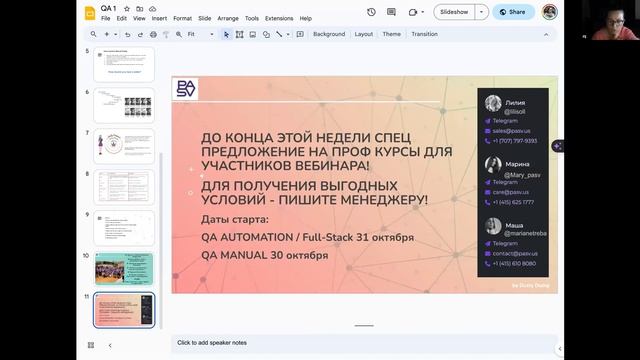
Task: Click the speaker notes field
Action: tap(364, 343)
